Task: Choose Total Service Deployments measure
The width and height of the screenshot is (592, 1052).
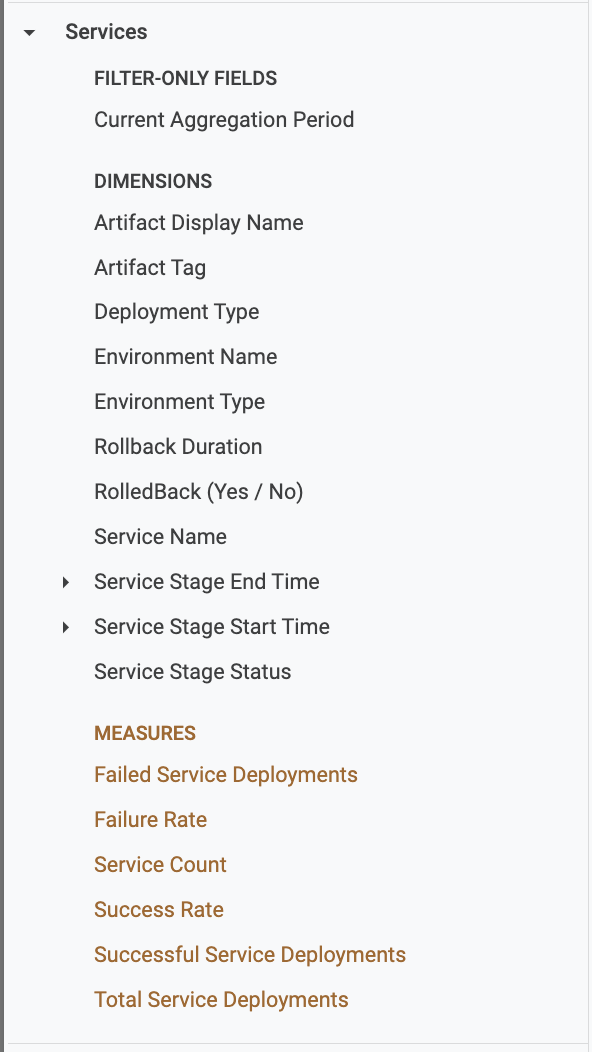Action: pyautogui.click(x=221, y=1000)
